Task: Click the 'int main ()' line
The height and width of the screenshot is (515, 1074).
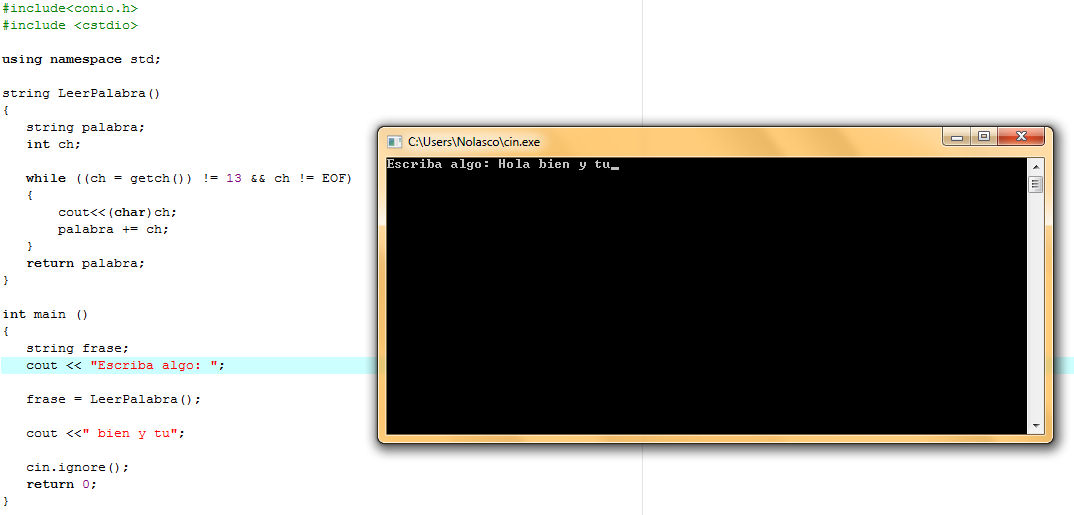Action: [x=45, y=314]
